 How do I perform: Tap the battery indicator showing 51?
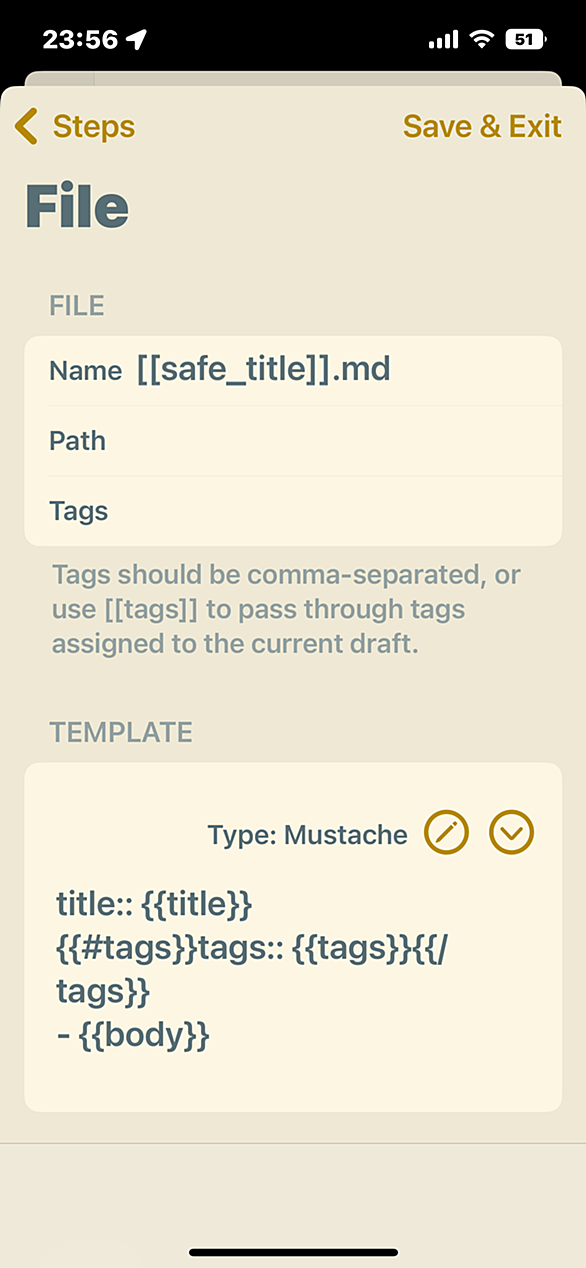pos(525,39)
